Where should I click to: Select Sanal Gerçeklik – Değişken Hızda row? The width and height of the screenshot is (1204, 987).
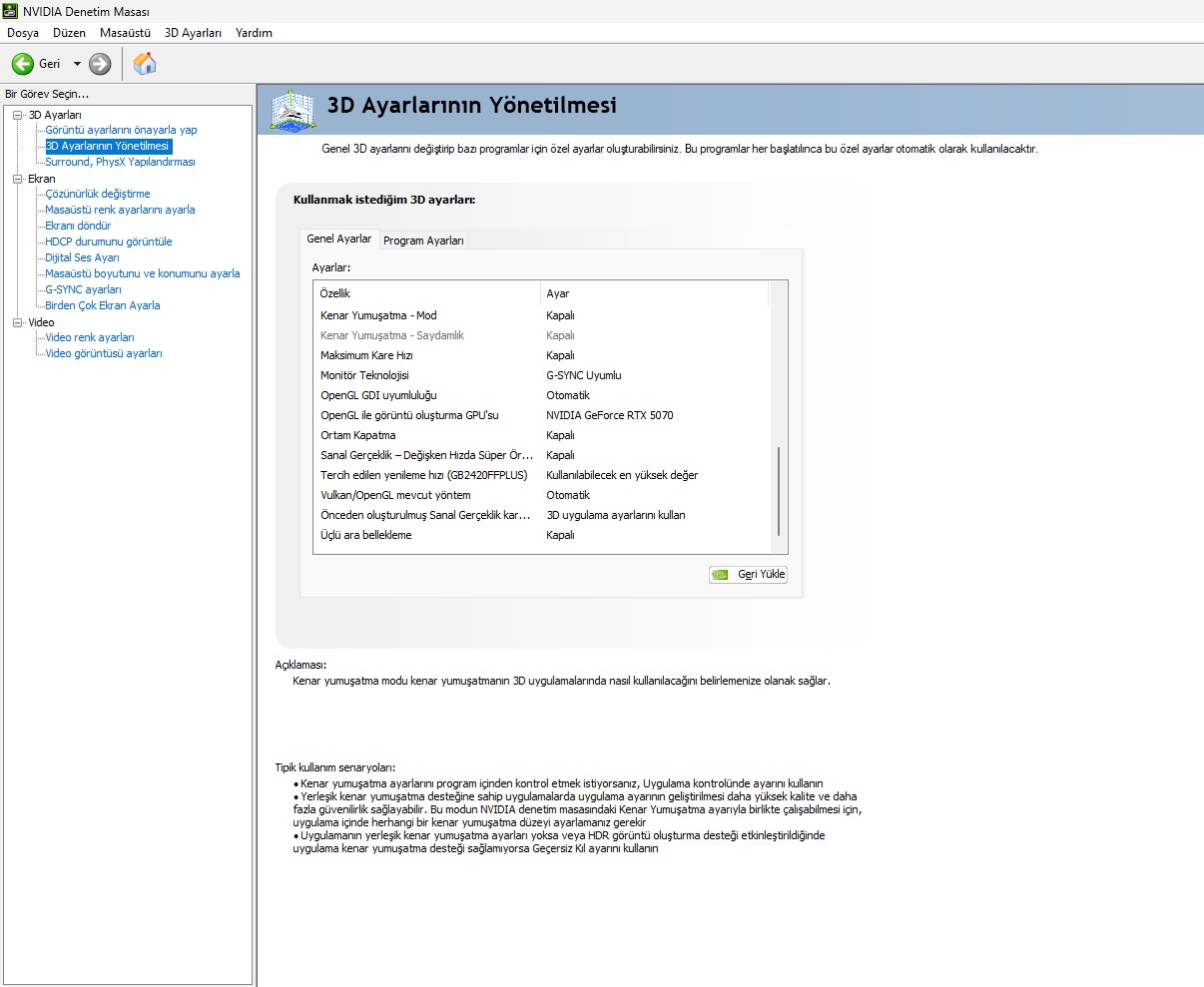542,455
